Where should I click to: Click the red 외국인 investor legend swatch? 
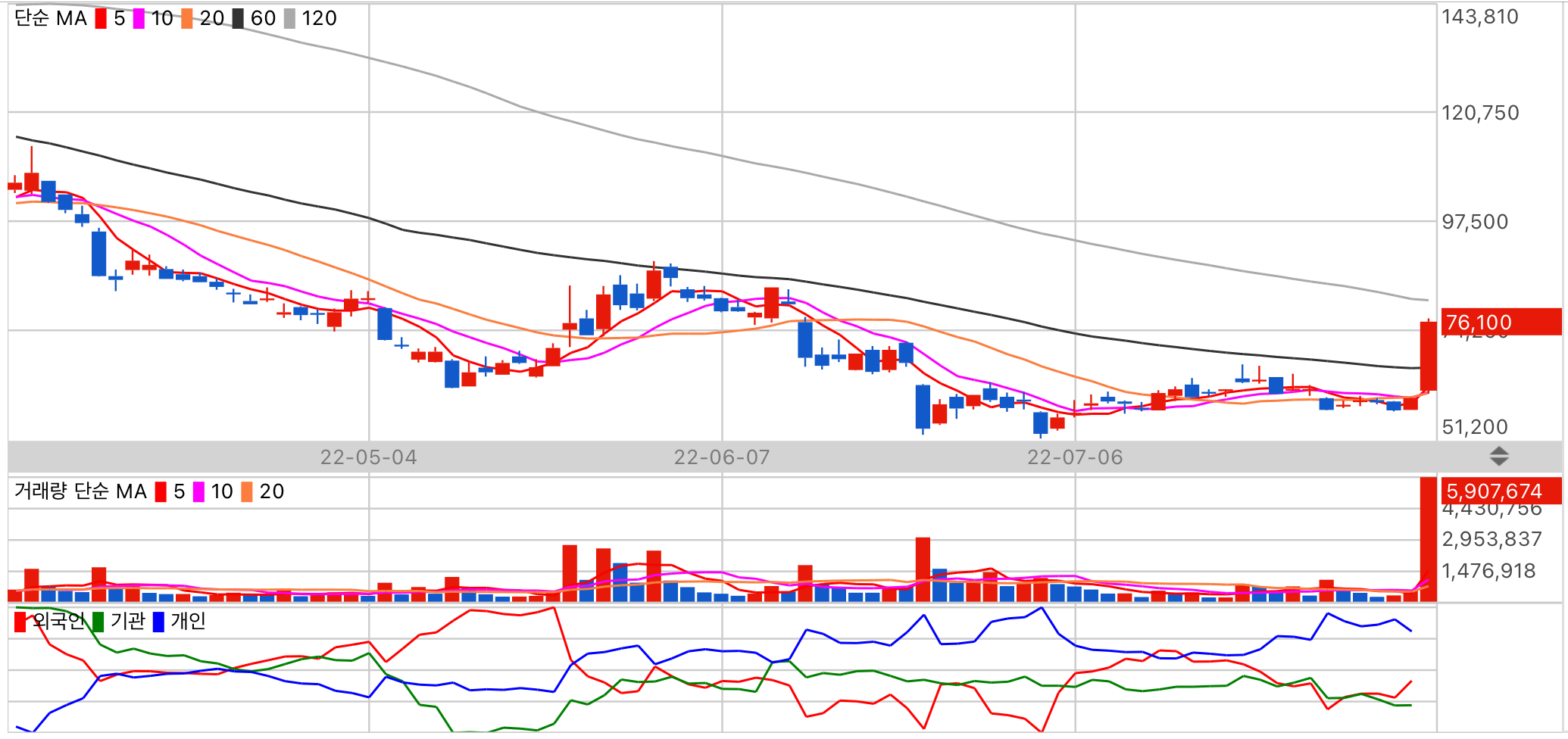point(20,622)
